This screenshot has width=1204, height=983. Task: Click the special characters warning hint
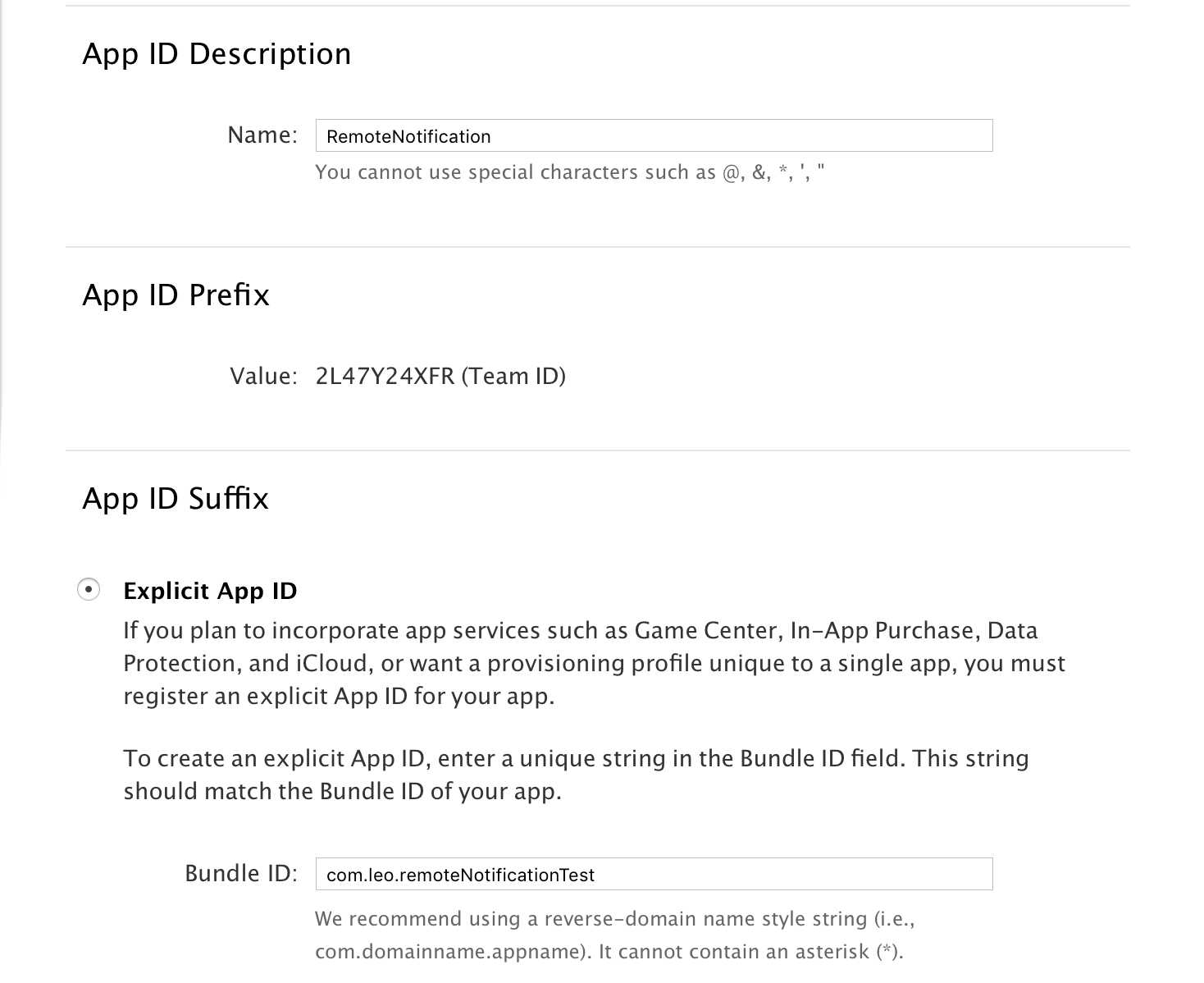click(569, 172)
